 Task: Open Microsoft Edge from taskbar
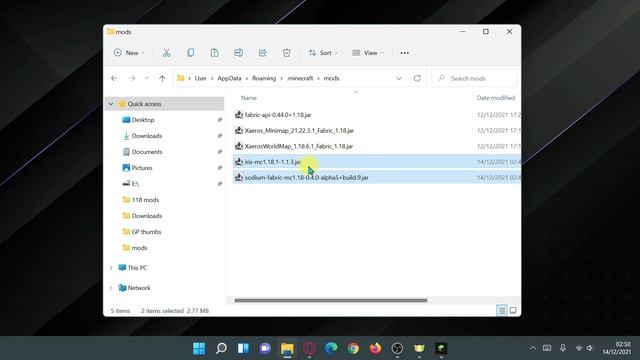(331, 348)
